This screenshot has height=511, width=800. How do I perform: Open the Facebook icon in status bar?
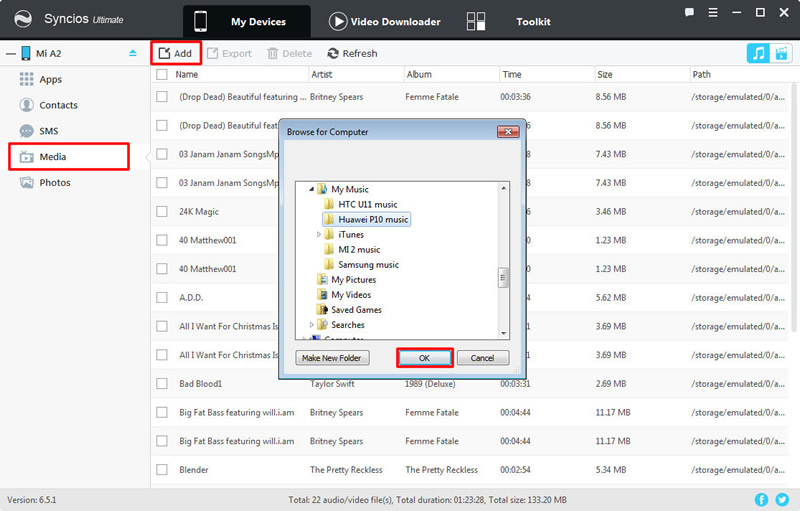[761, 500]
